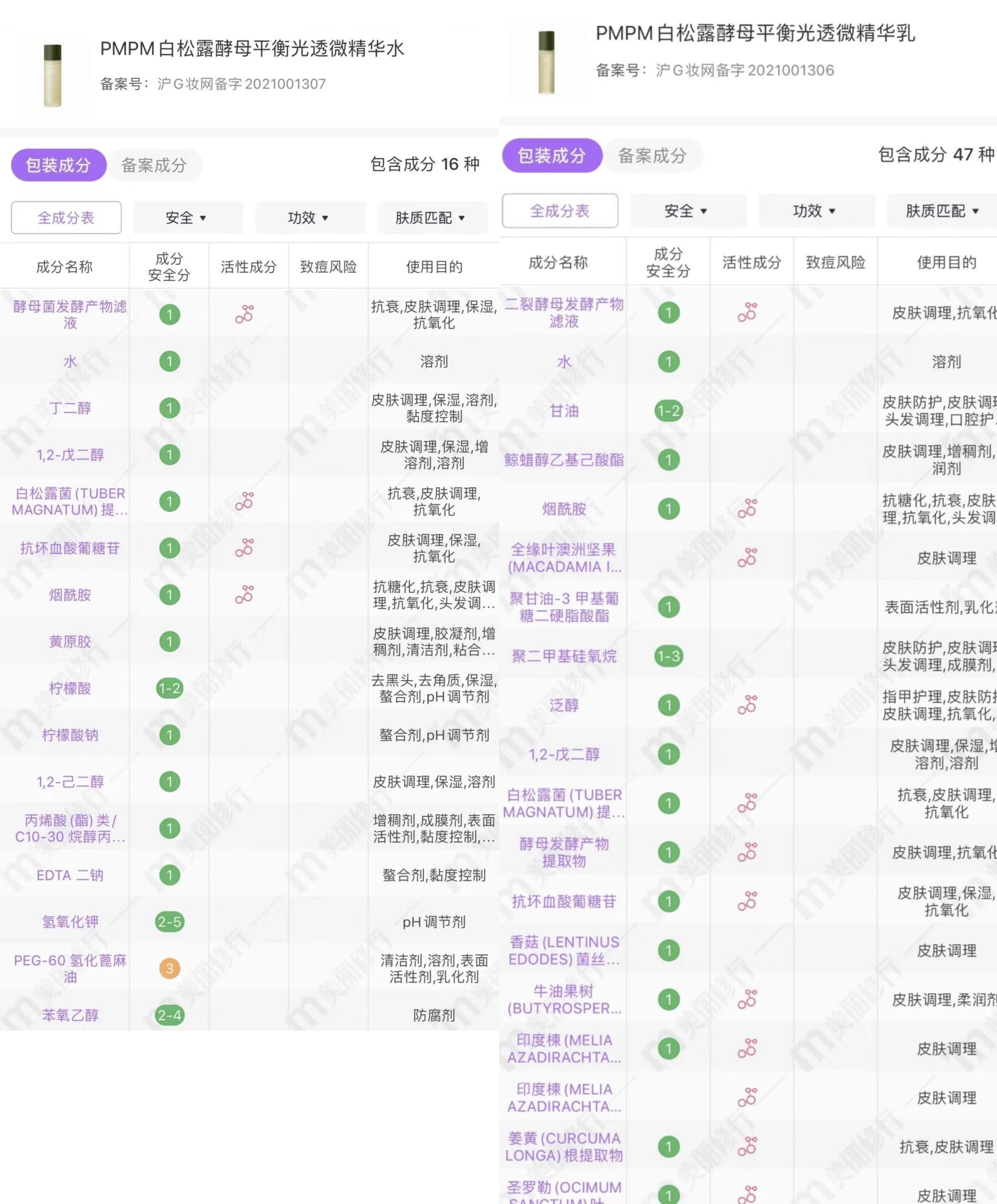Click safety score badge for 香菇菌丝
The width and height of the screenshot is (997, 1204).
point(669,951)
